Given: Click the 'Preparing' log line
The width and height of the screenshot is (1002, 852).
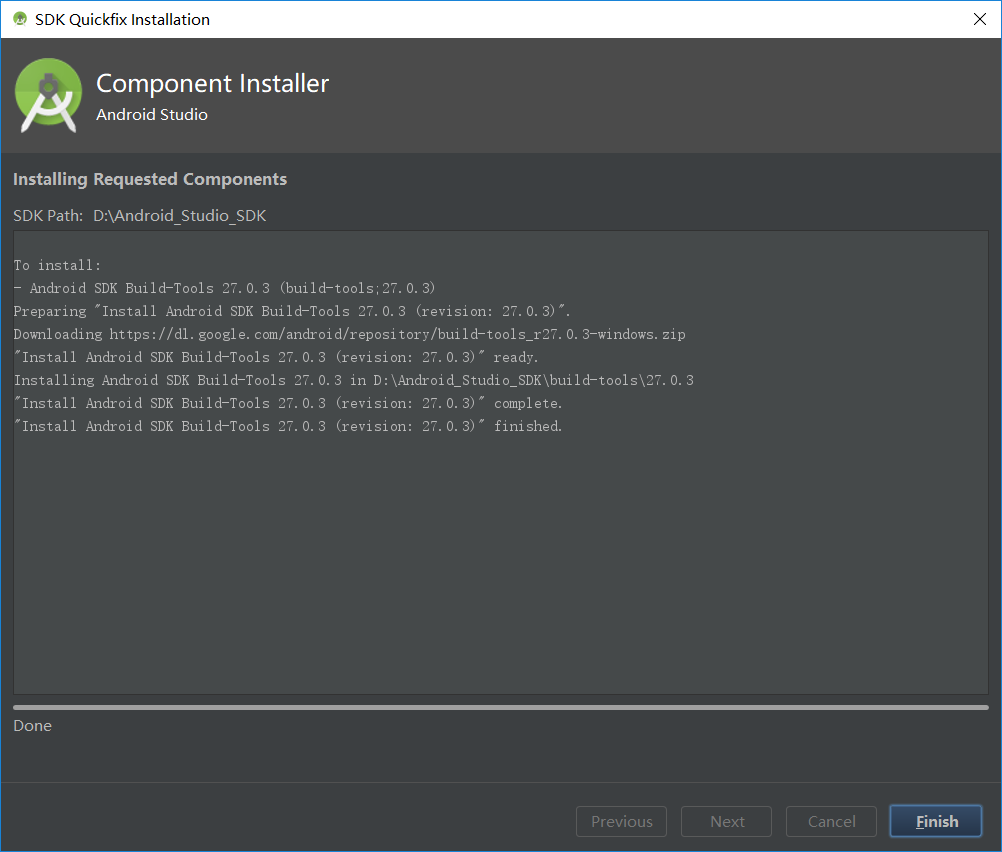Looking at the screenshot, I should [292, 311].
